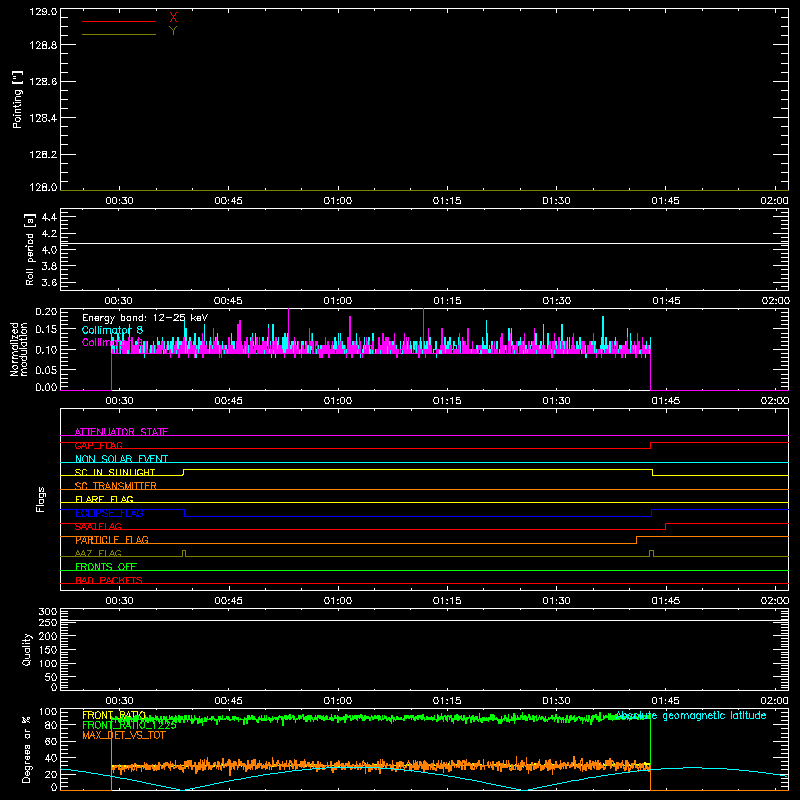The height and width of the screenshot is (800, 800).
Task: Click 01:15 time label under modulation plot
Action: 447,401
